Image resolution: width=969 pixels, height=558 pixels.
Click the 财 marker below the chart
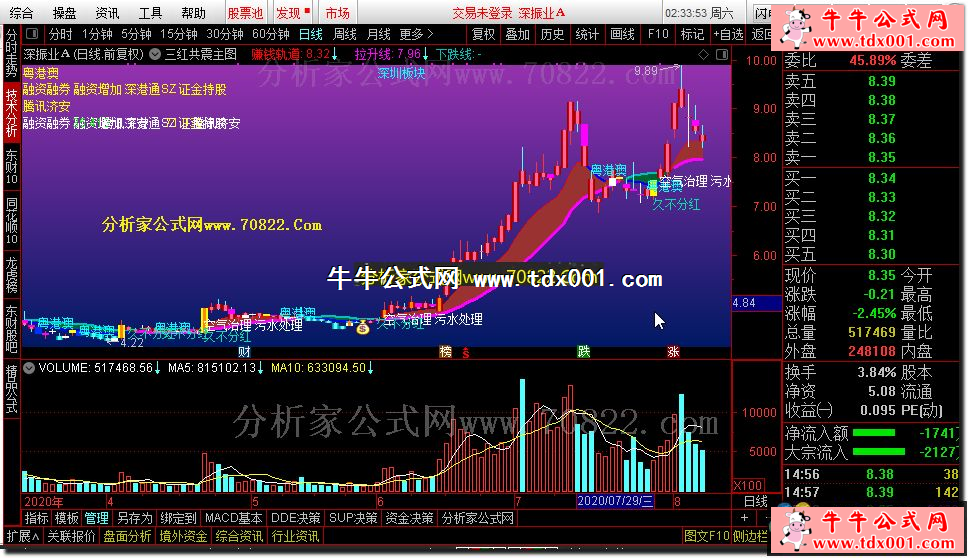[244, 352]
